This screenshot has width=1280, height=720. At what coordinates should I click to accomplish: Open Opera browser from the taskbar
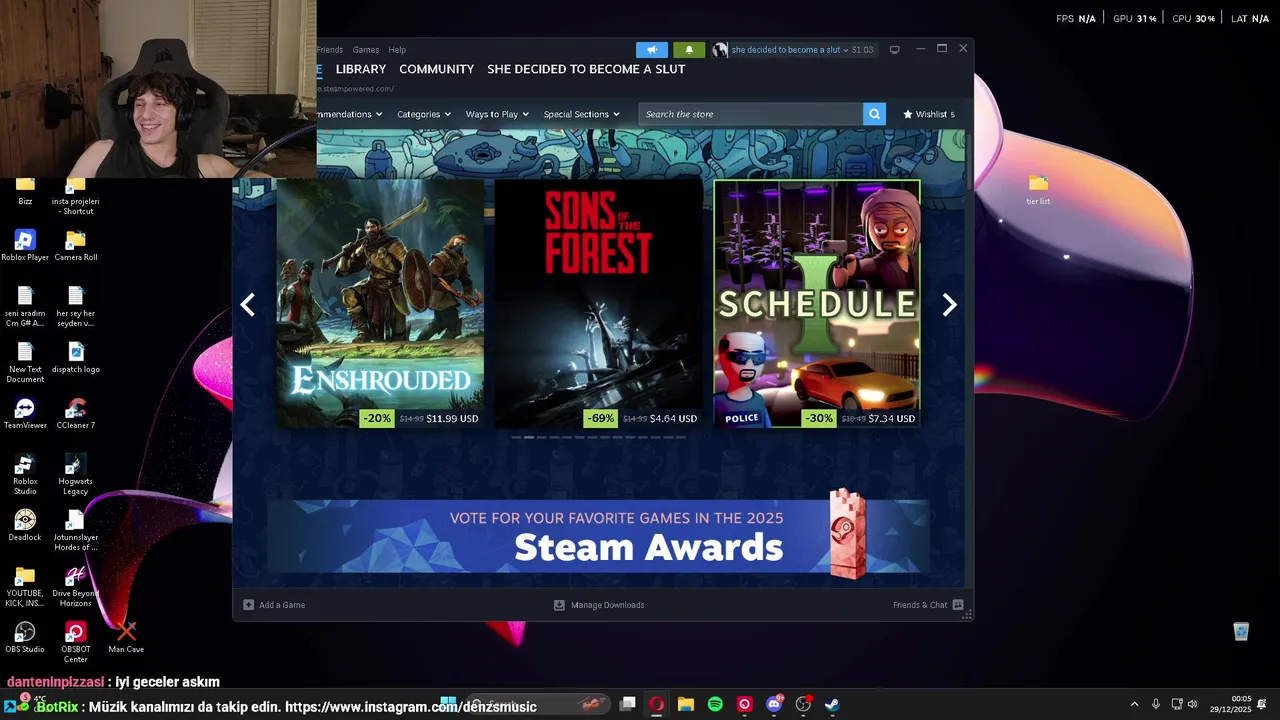click(657, 705)
